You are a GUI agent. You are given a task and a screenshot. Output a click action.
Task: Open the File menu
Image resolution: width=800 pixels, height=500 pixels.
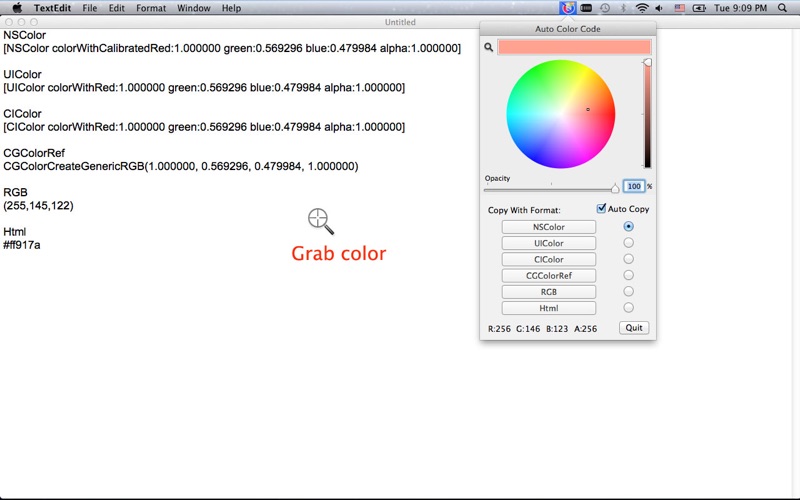point(90,8)
